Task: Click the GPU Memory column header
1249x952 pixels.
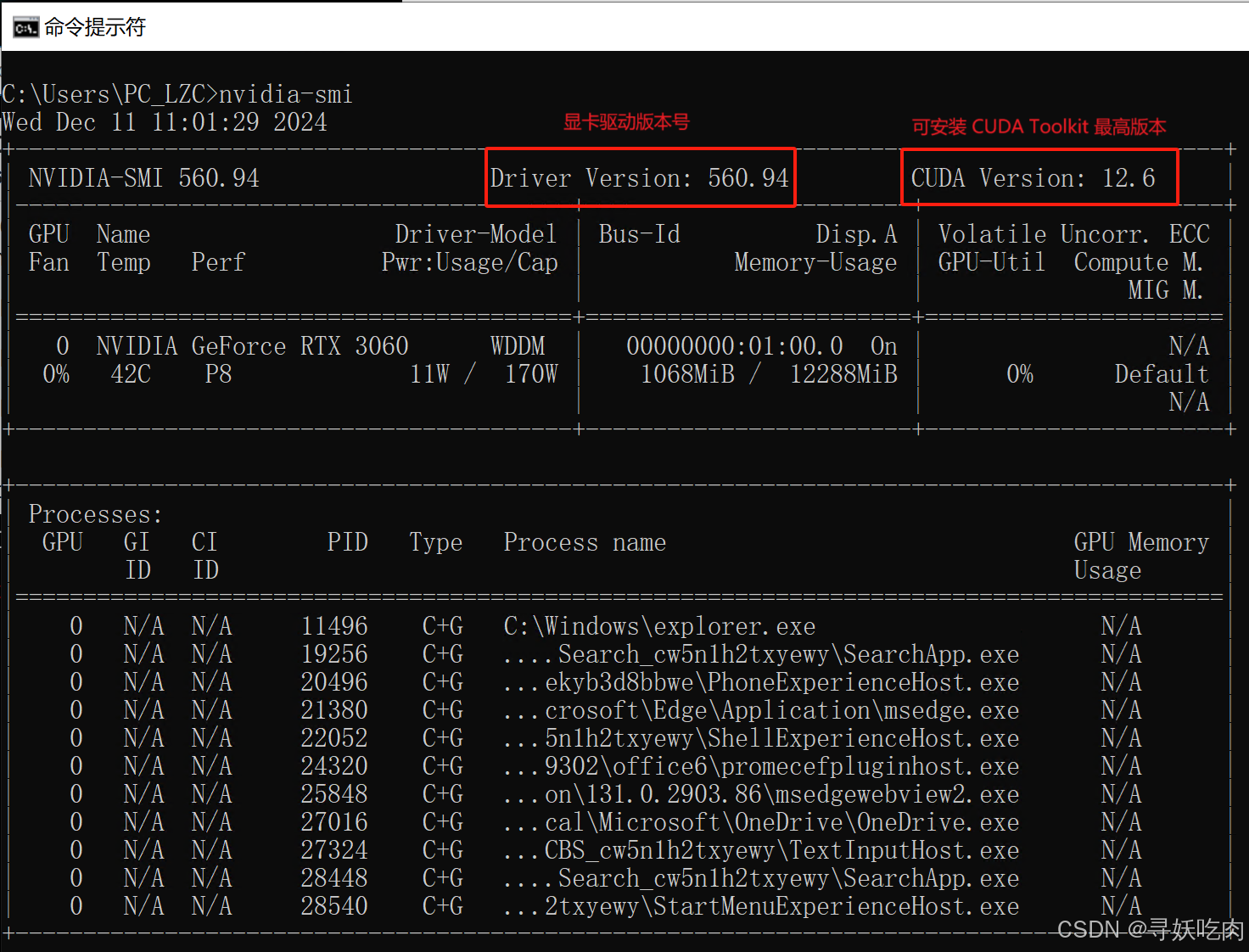Action: [x=1141, y=542]
